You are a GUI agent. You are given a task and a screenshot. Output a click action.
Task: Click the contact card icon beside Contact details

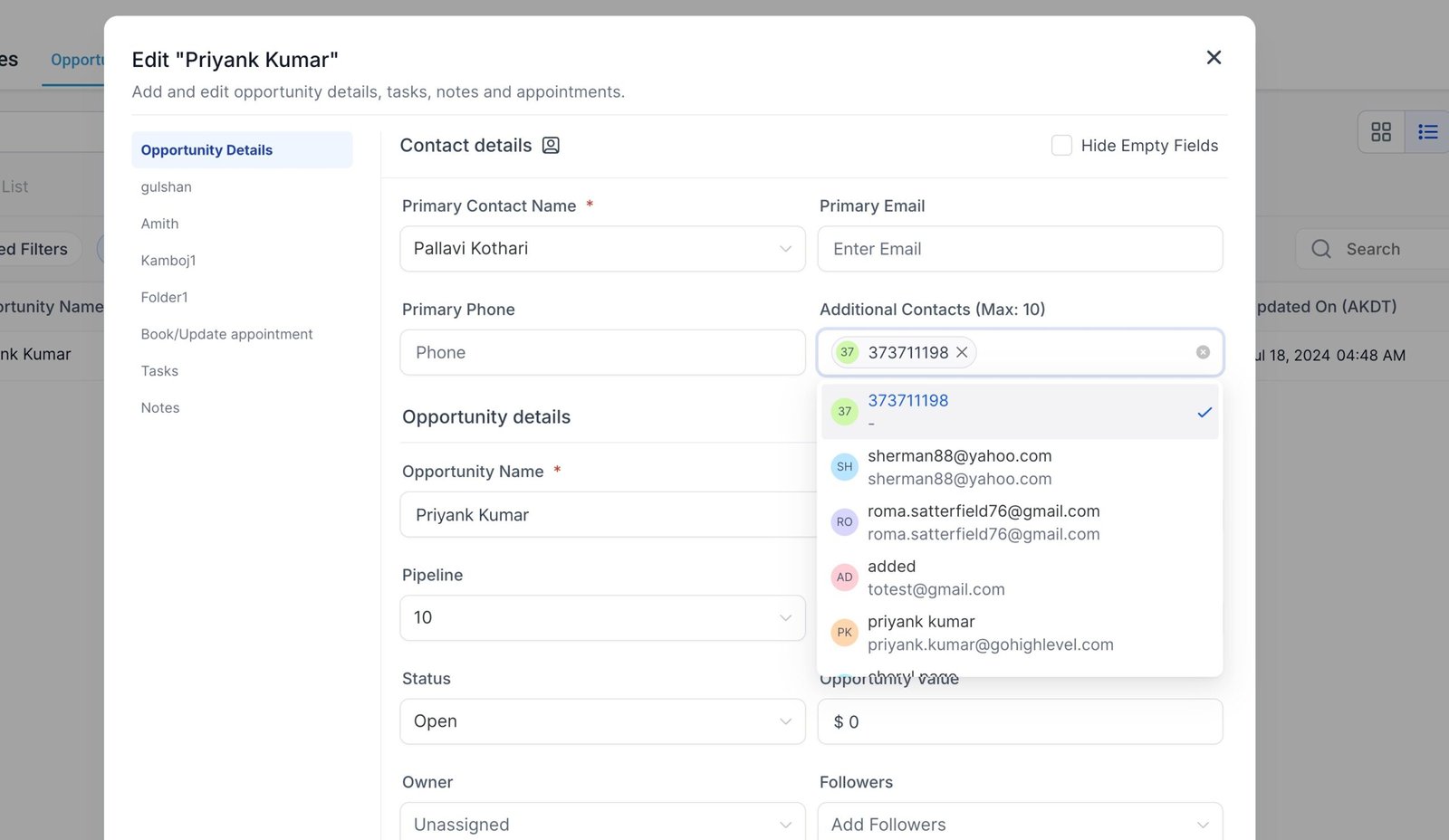tap(551, 146)
